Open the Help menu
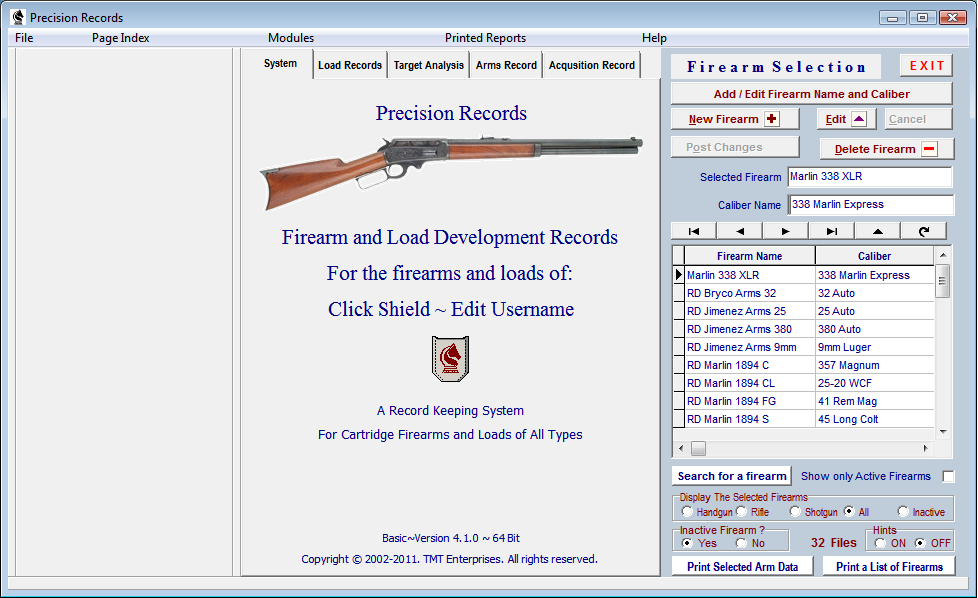 click(654, 38)
